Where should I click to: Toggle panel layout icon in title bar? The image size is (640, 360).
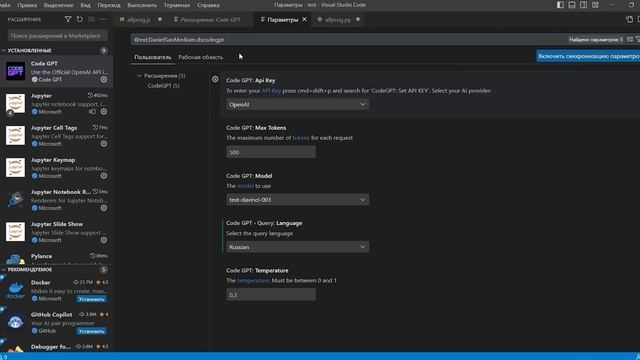tap(572, 5)
